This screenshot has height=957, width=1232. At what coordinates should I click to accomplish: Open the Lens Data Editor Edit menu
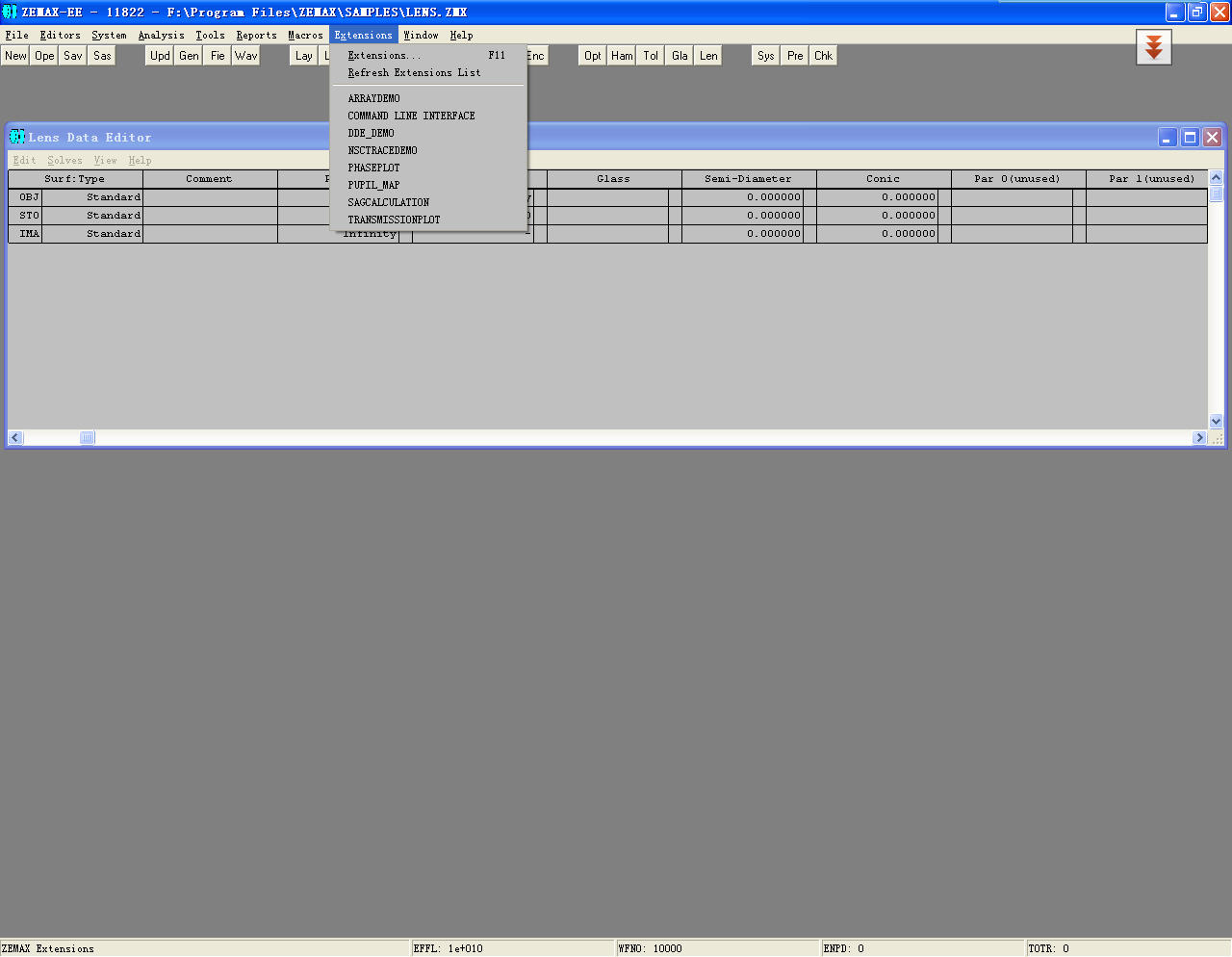(x=24, y=160)
